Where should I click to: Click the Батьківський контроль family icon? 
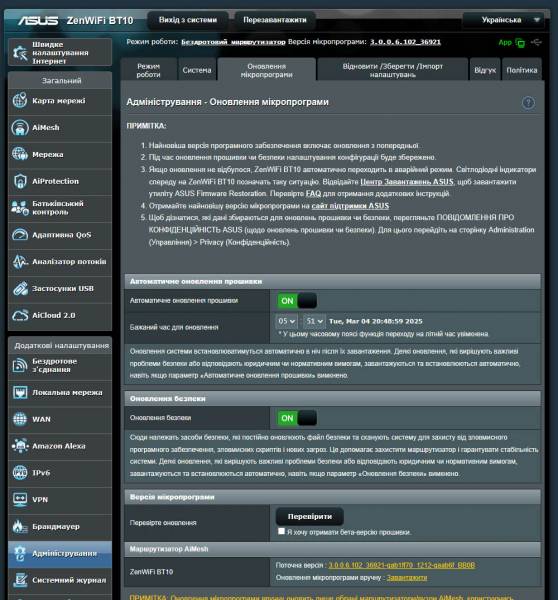[20, 208]
